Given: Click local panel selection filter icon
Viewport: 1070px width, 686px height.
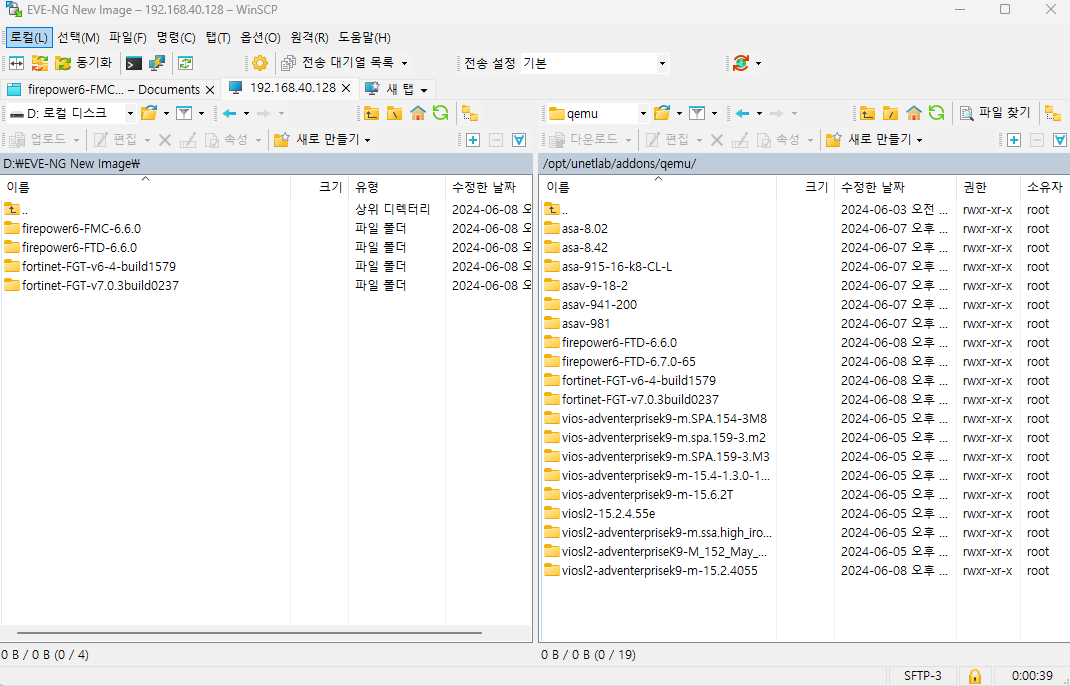Looking at the screenshot, I should (x=519, y=140).
